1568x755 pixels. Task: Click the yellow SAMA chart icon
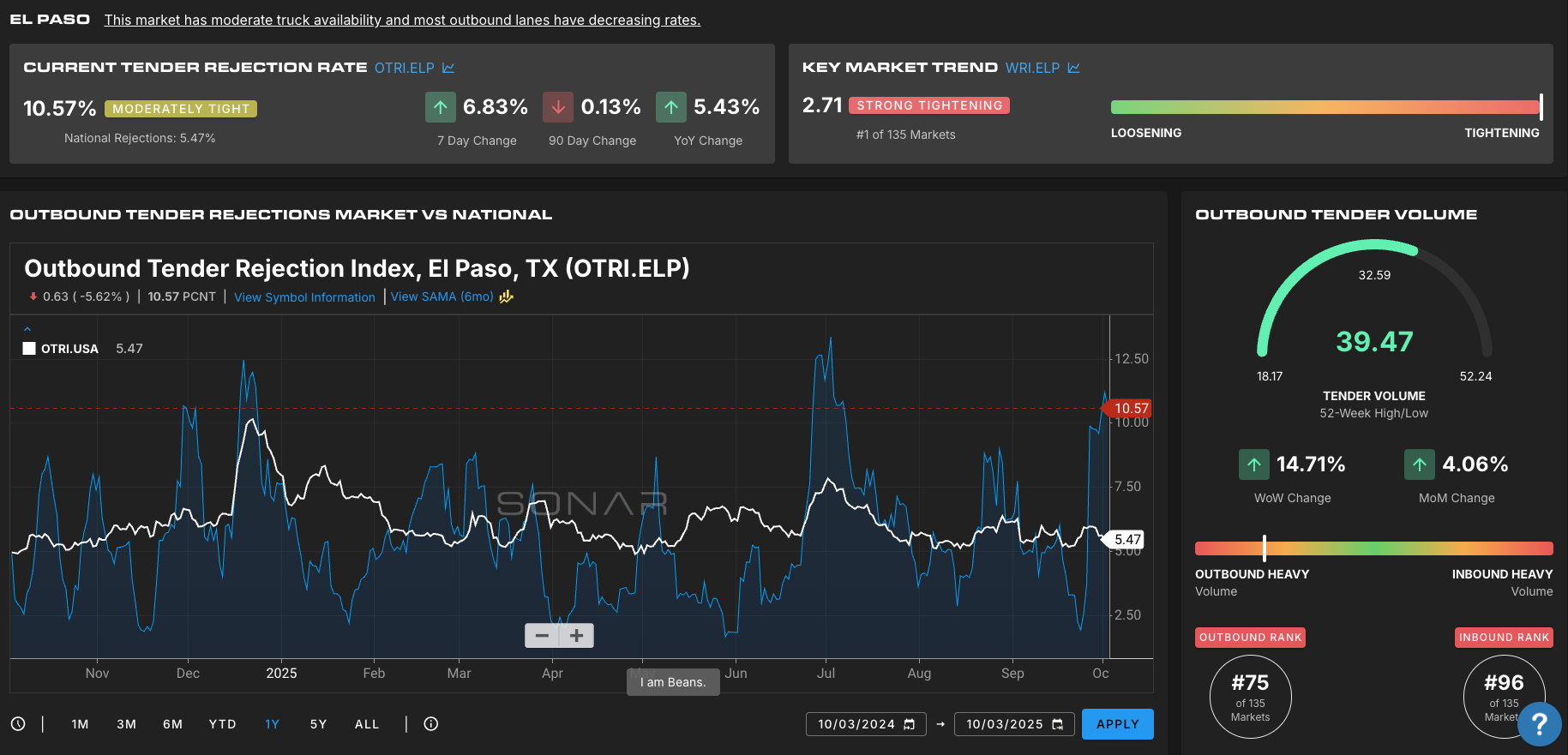507,297
